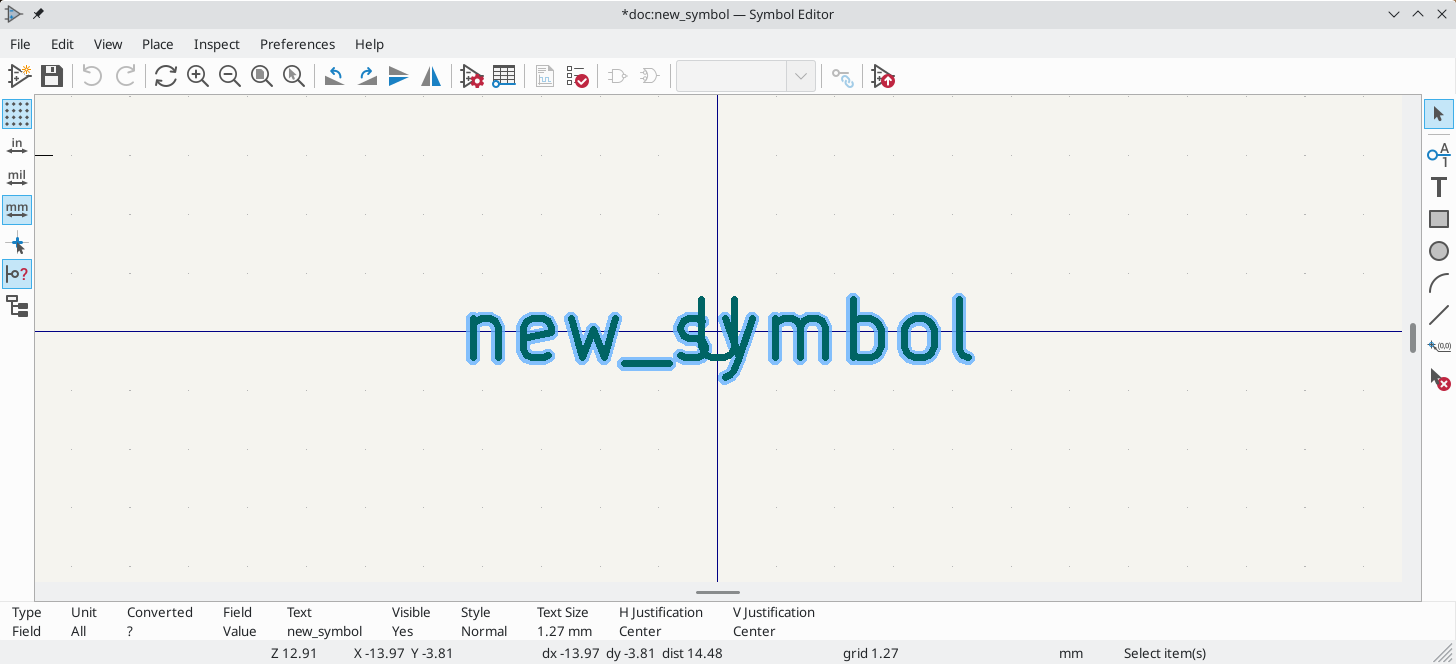Activate the rectangle drawing tool
Image resolution: width=1456 pixels, height=664 pixels.
tap(1437, 218)
